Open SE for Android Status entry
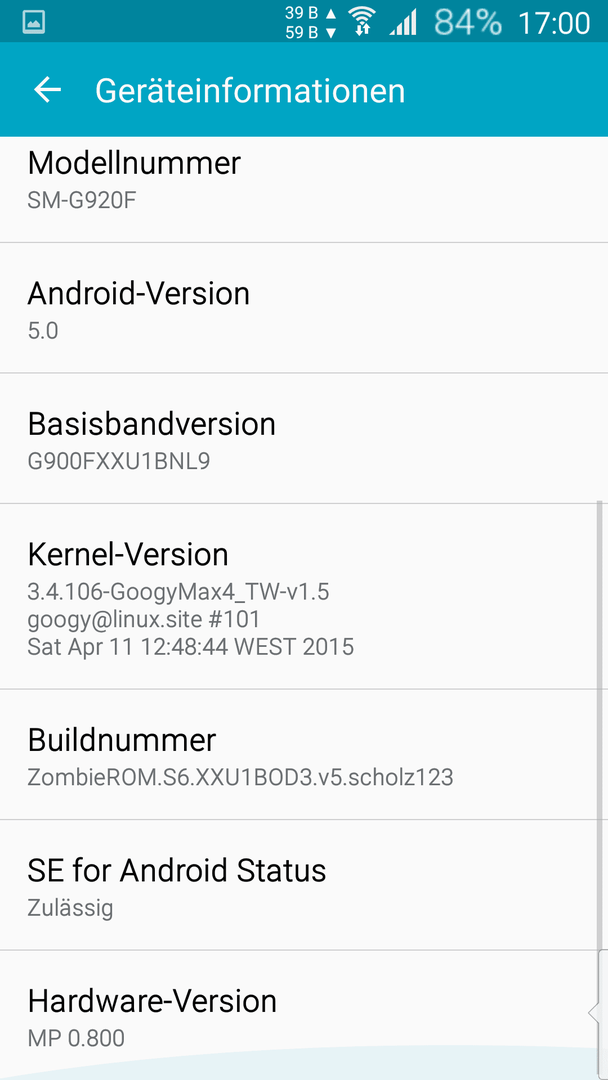 coord(304,884)
